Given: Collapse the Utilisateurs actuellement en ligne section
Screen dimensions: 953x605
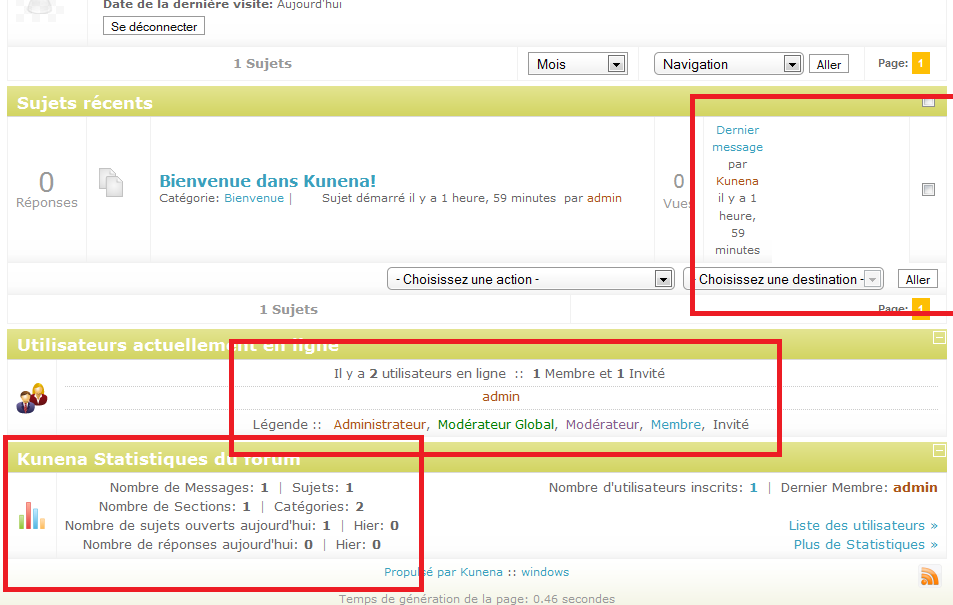Looking at the screenshot, I should tap(938, 338).
